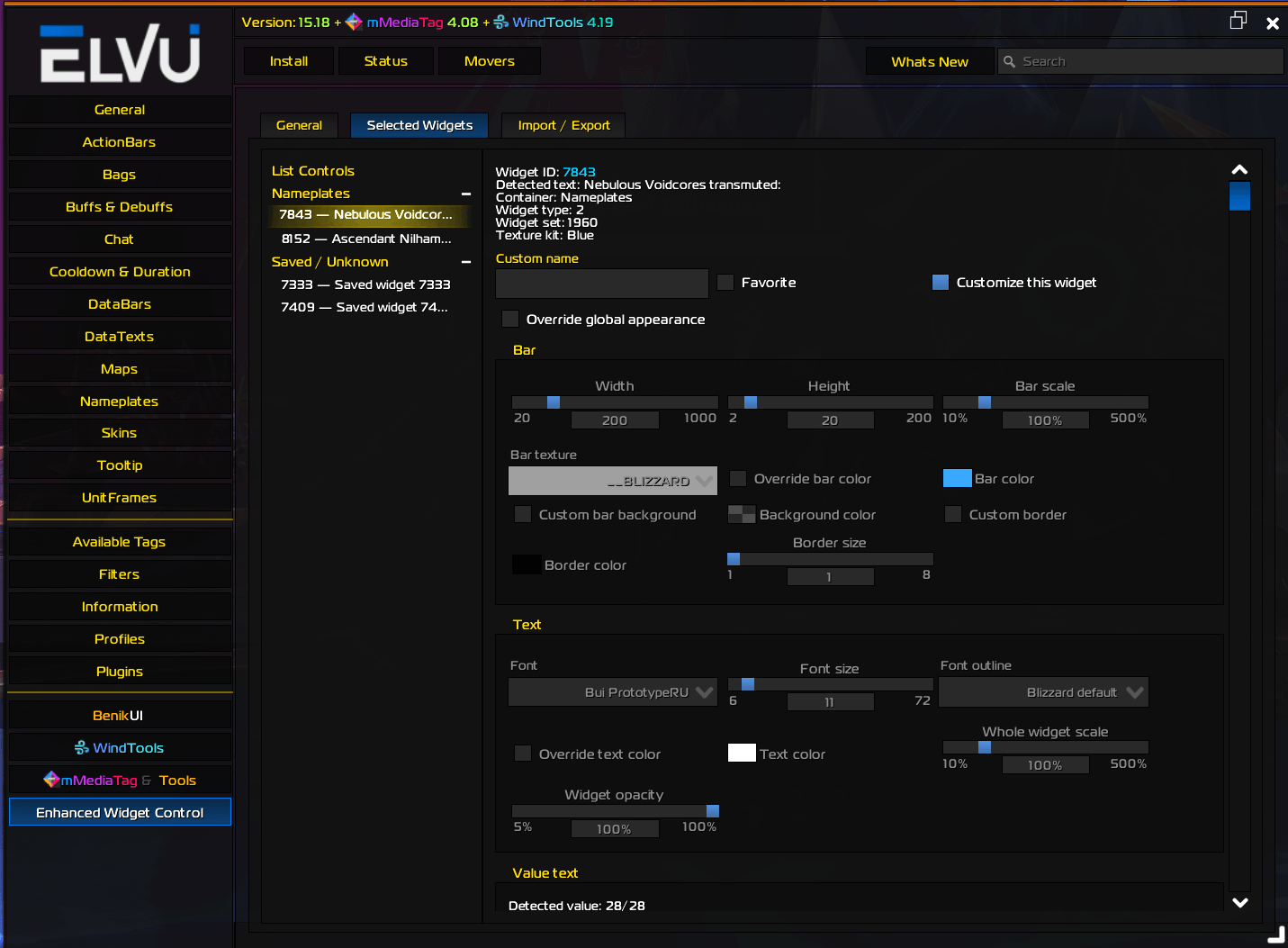1288x948 pixels.
Task: Click the Search input field
Action: (1140, 61)
